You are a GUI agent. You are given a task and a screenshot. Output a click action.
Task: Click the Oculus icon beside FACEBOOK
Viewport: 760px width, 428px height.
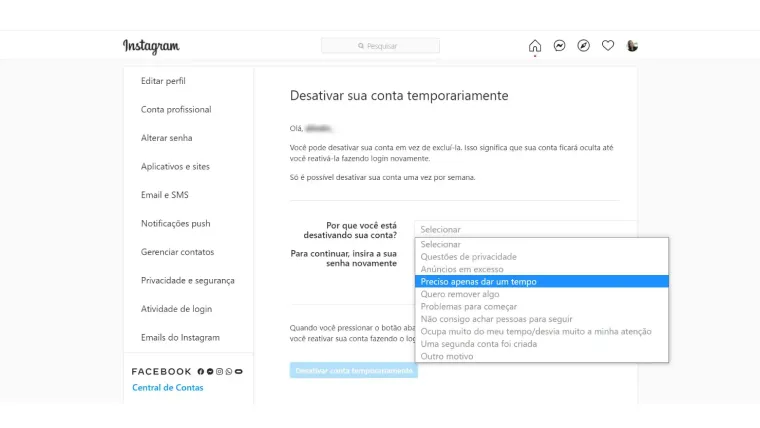point(238,371)
